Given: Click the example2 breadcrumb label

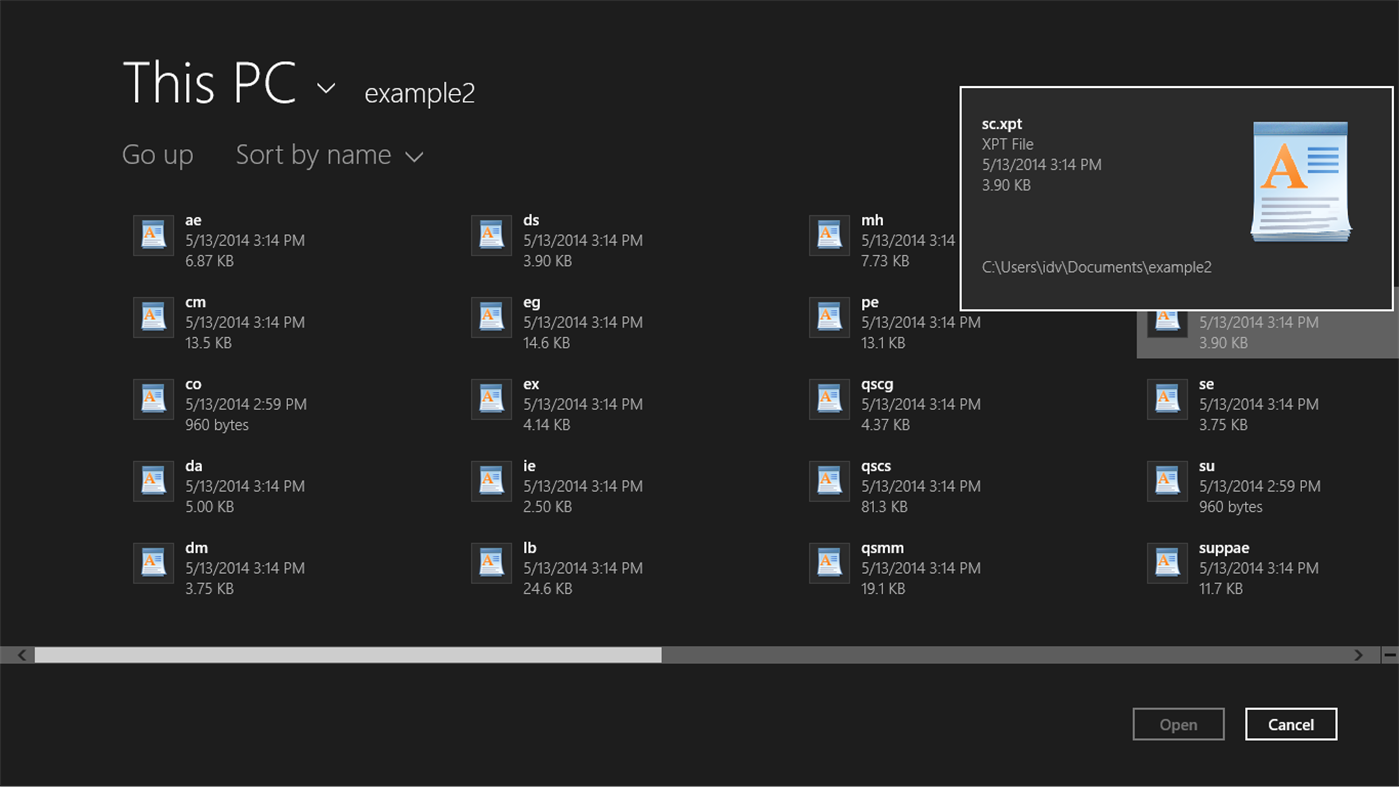Looking at the screenshot, I should (x=419, y=93).
